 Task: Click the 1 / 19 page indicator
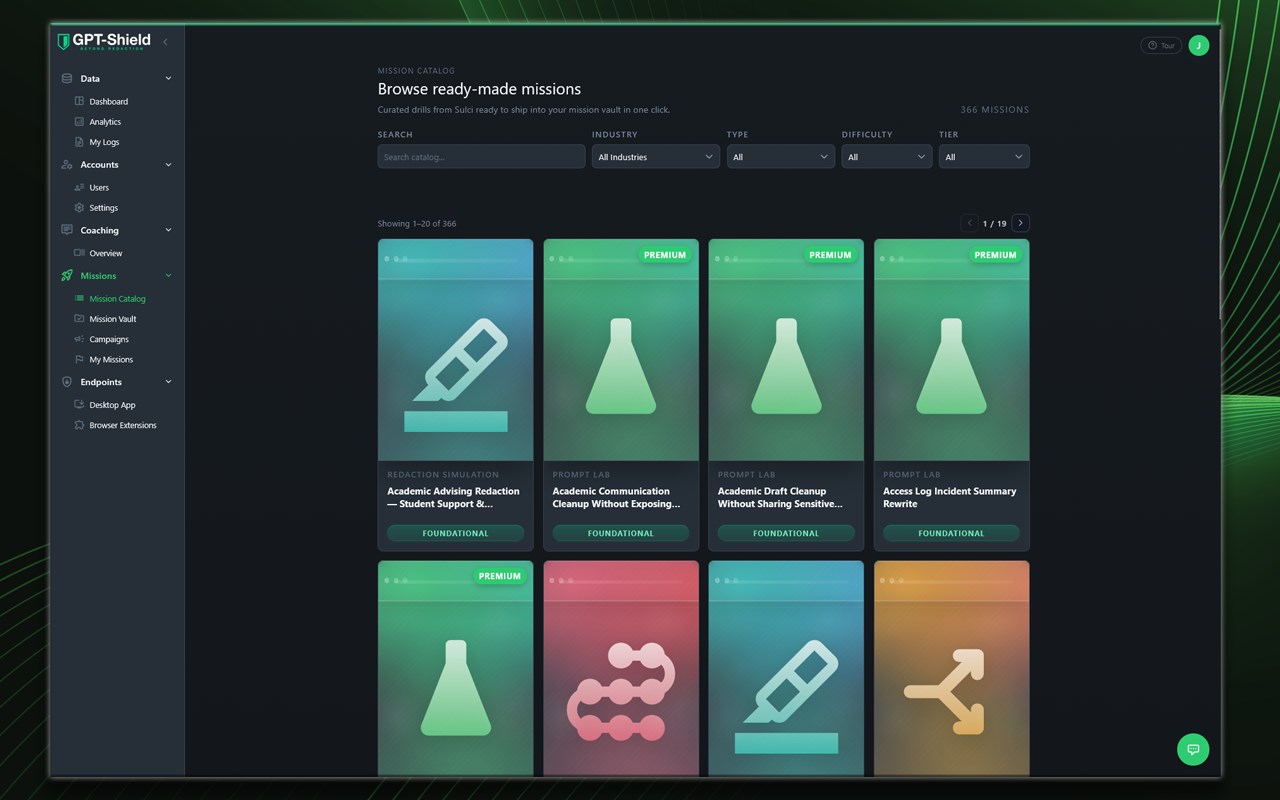pyautogui.click(x=994, y=224)
